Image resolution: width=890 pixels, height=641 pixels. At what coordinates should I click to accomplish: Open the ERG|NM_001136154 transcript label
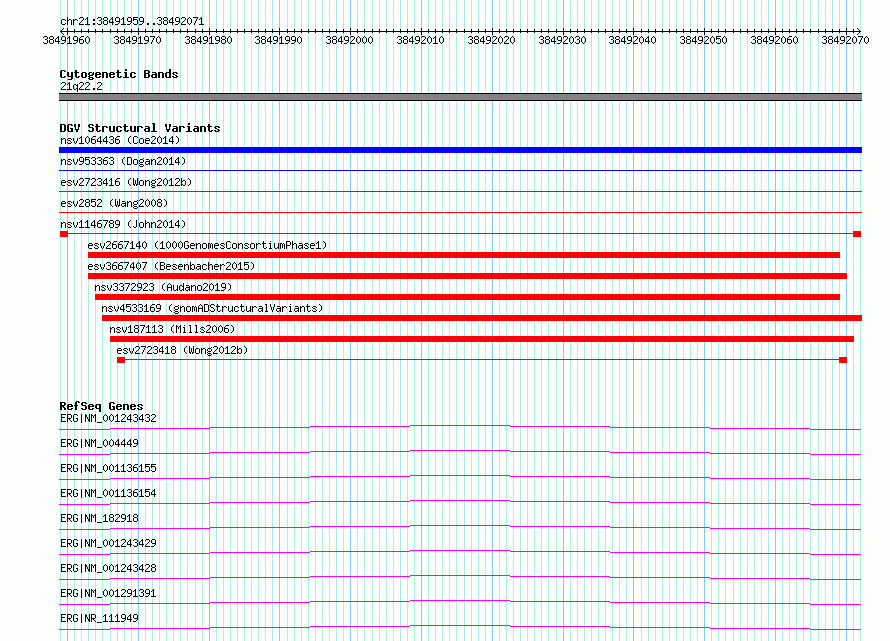click(x=108, y=493)
